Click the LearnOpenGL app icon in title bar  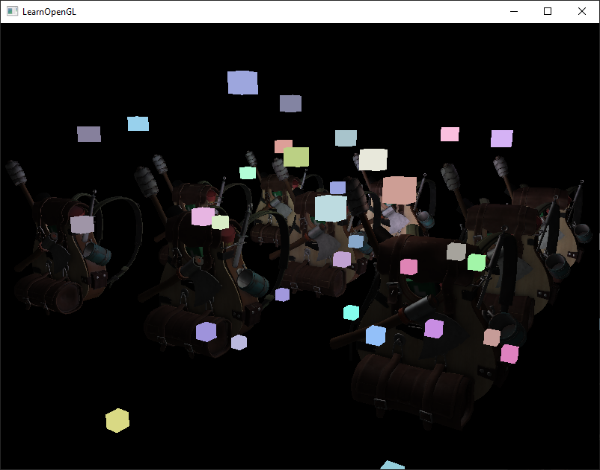[x=11, y=11]
